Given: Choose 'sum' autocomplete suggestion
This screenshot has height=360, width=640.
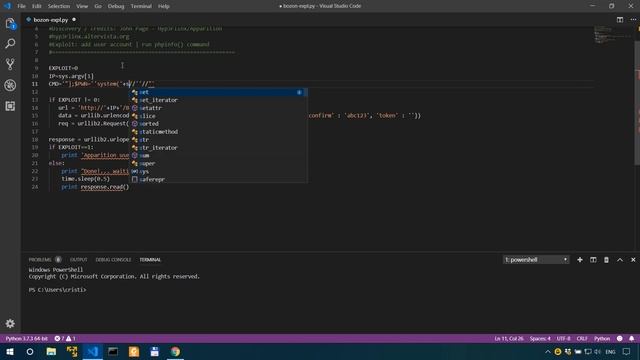Looking at the screenshot, I should click(x=218, y=156).
